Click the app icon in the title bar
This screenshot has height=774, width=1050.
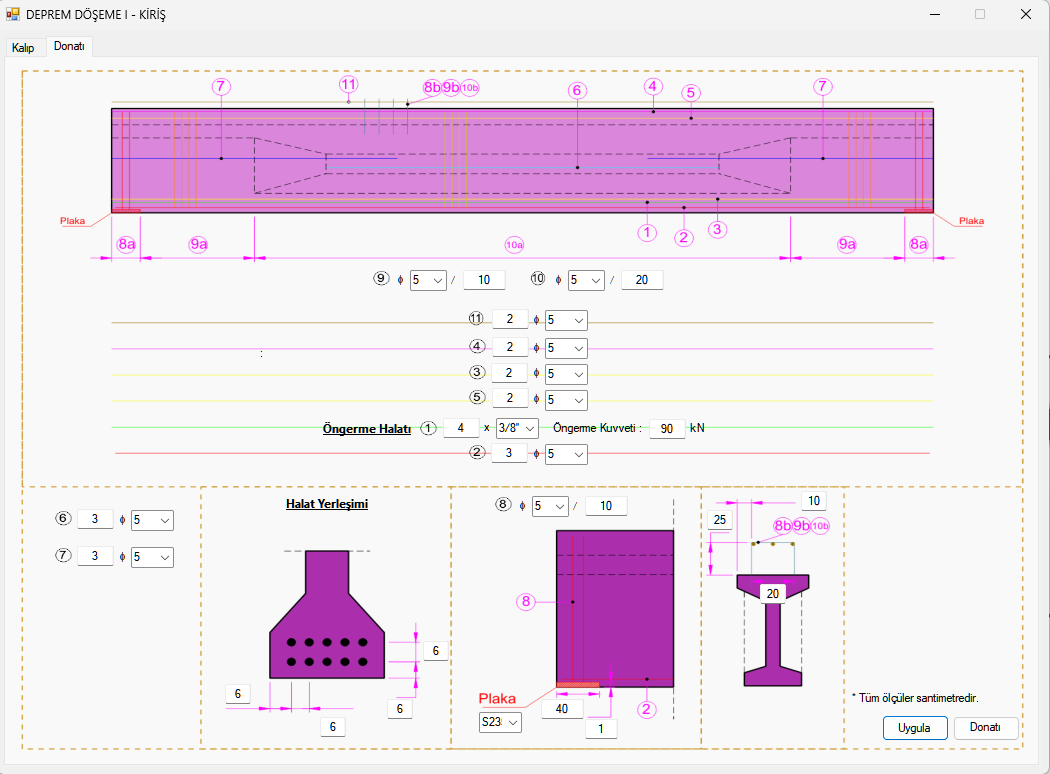pos(13,14)
